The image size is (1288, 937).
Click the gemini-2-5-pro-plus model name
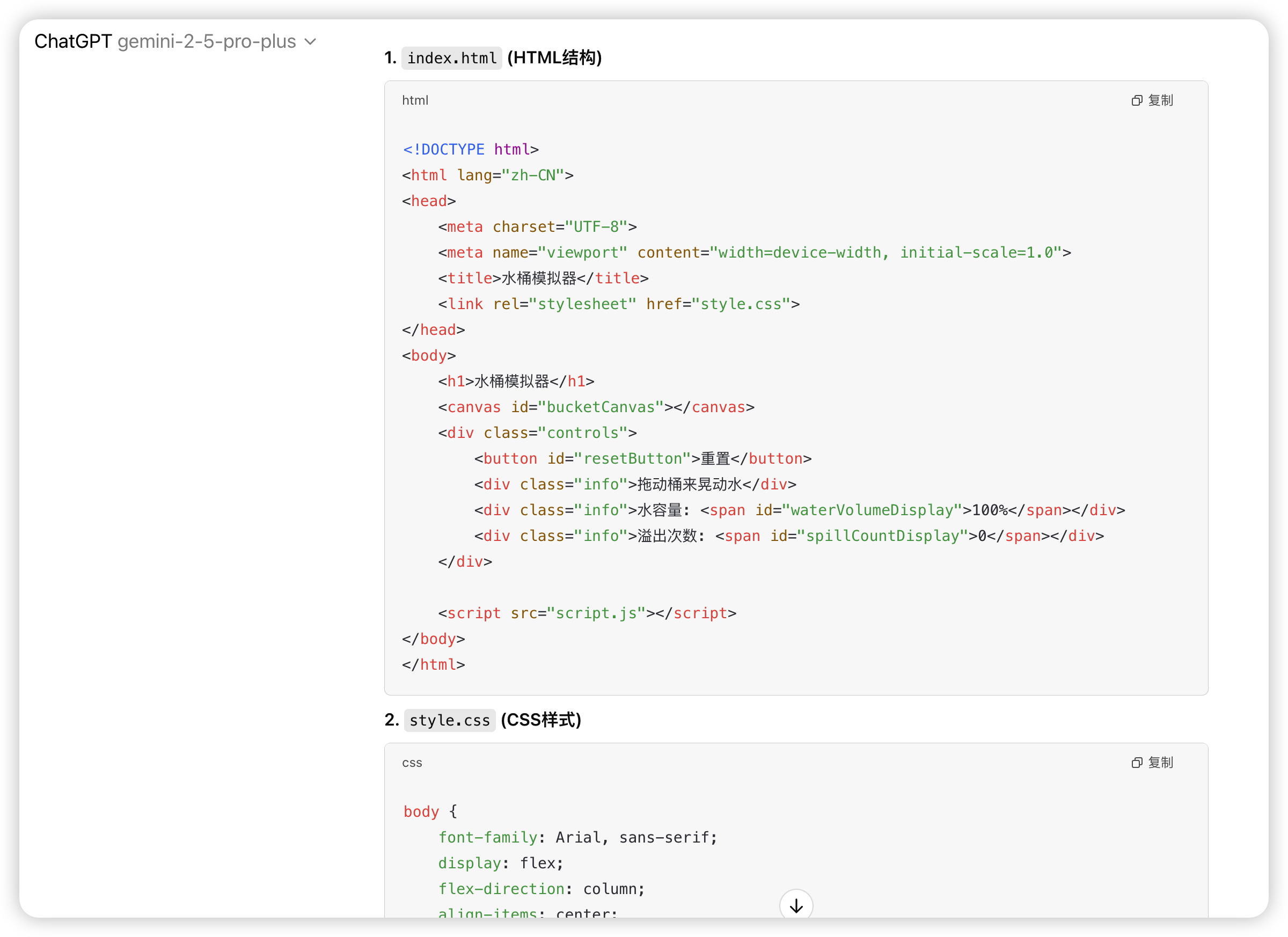click(x=206, y=41)
